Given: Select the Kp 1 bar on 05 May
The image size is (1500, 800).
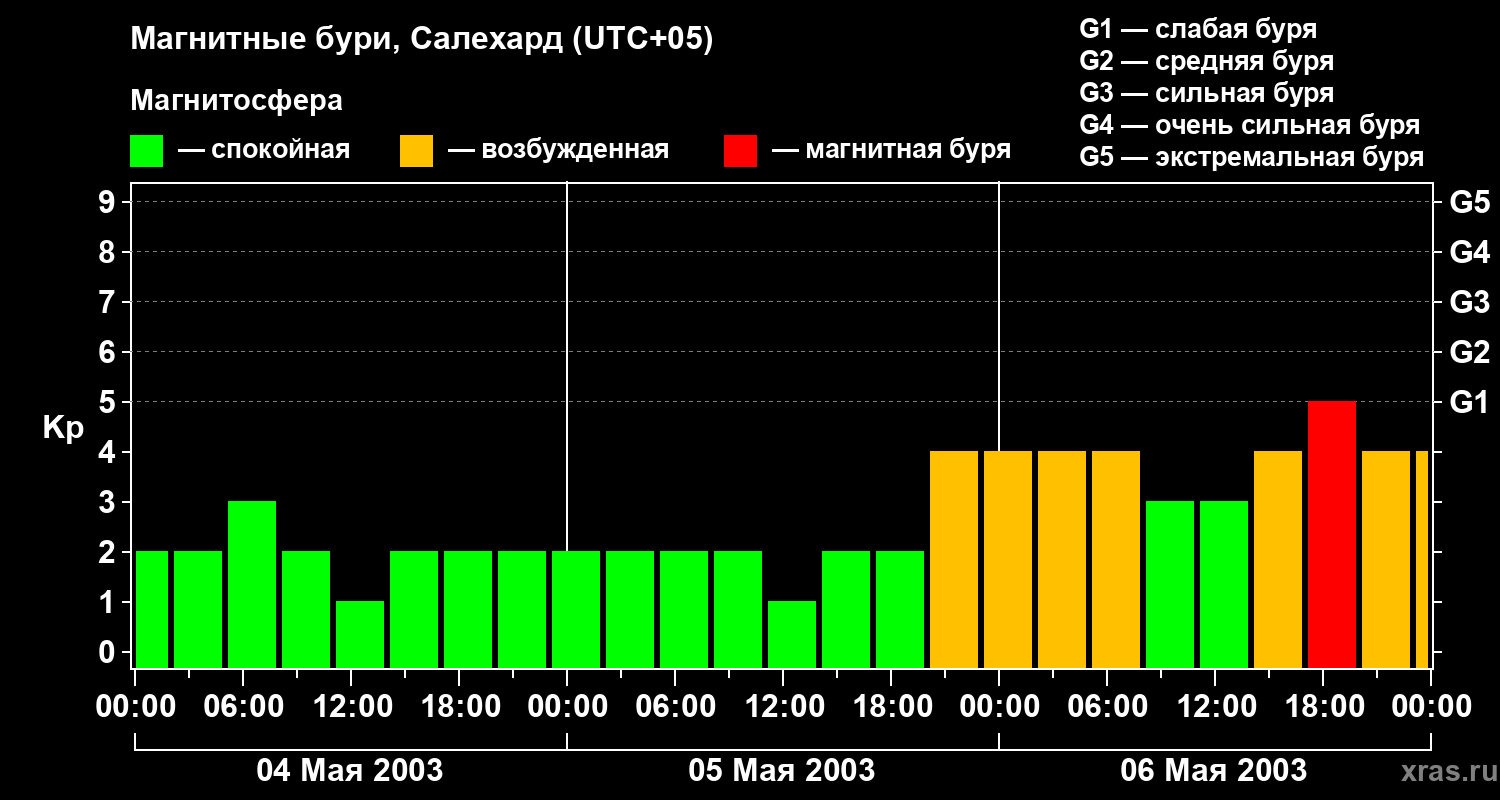Looking at the screenshot, I should pos(792,634).
